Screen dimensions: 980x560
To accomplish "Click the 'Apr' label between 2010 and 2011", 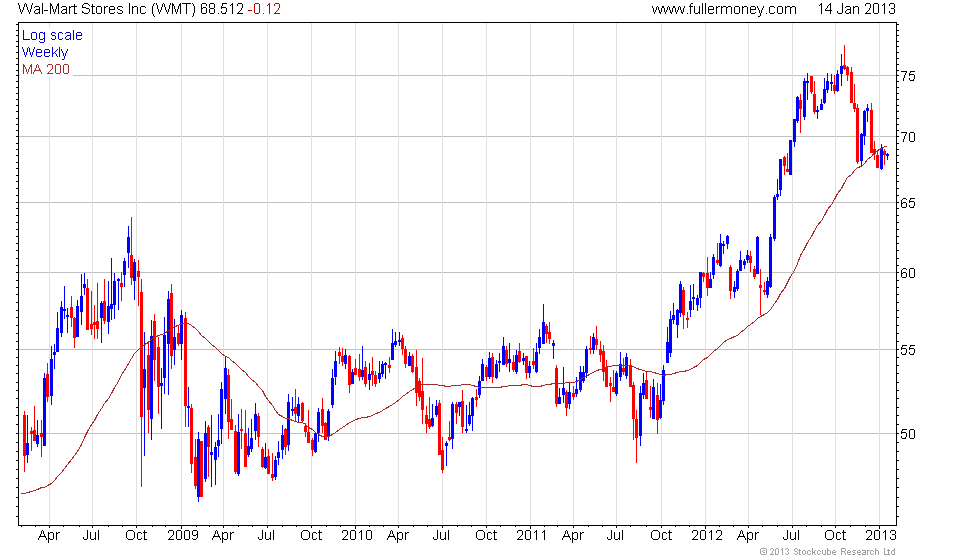I will [398, 536].
